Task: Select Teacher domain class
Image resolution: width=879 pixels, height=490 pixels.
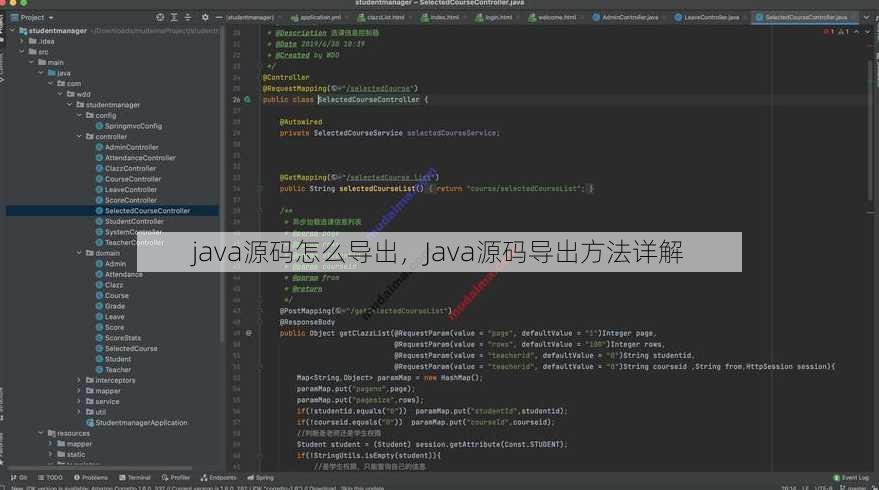Action: pos(113,370)
